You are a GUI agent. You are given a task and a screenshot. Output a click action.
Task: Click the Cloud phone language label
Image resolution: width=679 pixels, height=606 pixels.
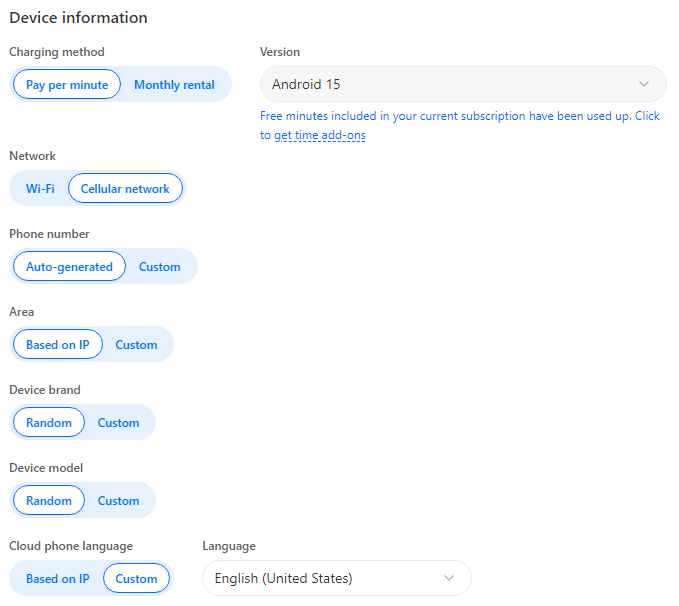[71, 546]
